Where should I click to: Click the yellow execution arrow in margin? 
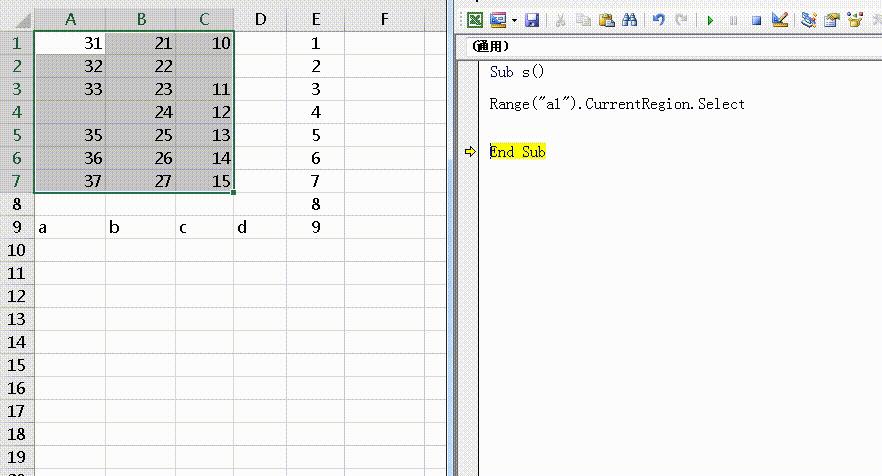pyautogui.click(x=470, y=151)
